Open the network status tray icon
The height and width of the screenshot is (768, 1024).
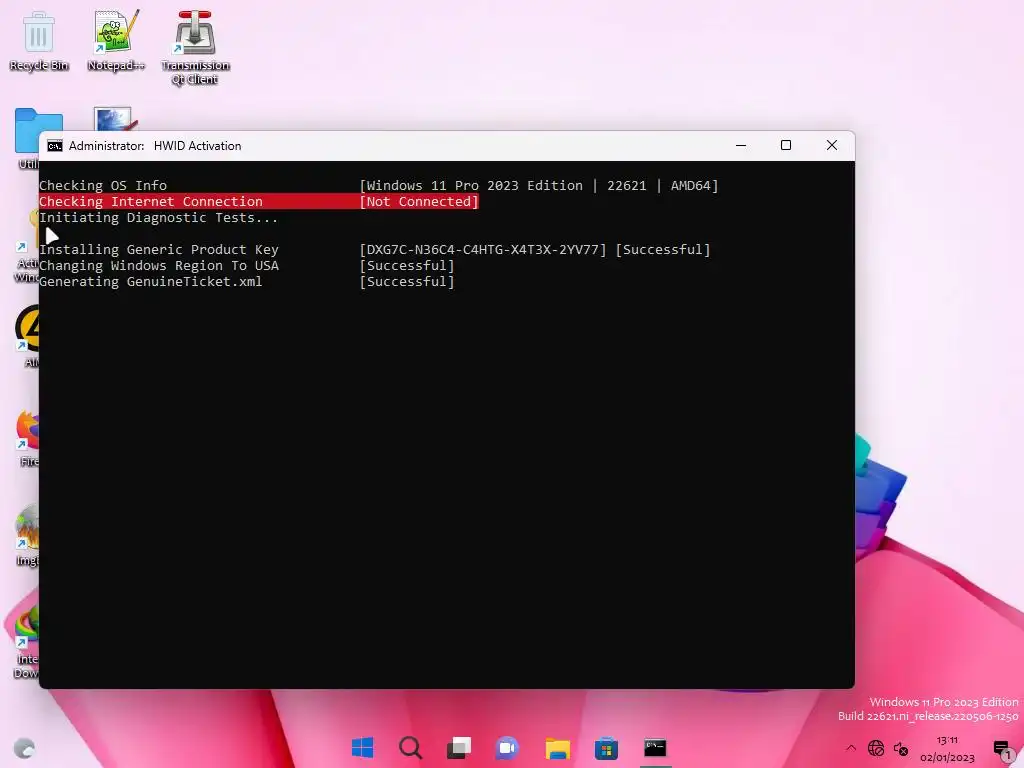click(876, 748)
